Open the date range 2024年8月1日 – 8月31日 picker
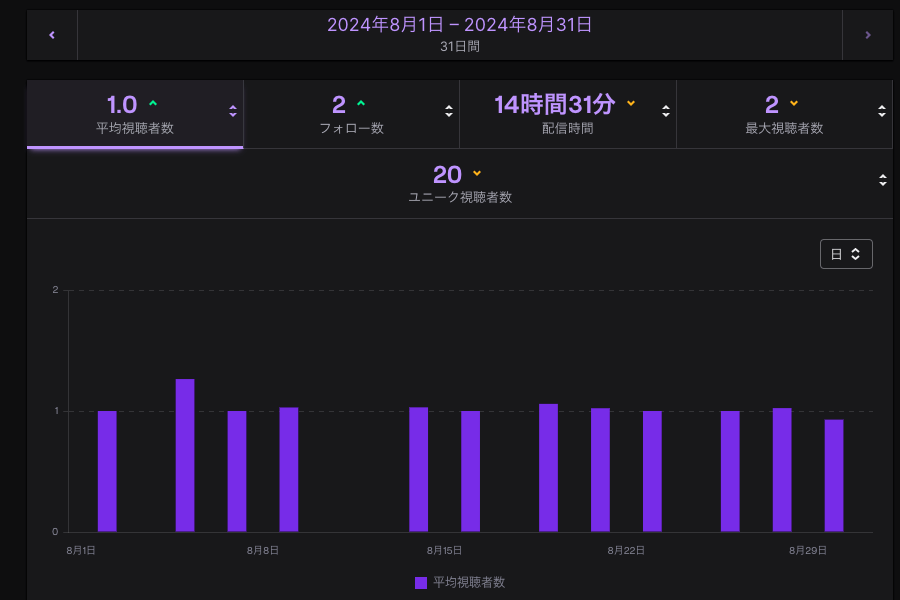The height and width of the screenshot is (600, 900). pos(460,34)
